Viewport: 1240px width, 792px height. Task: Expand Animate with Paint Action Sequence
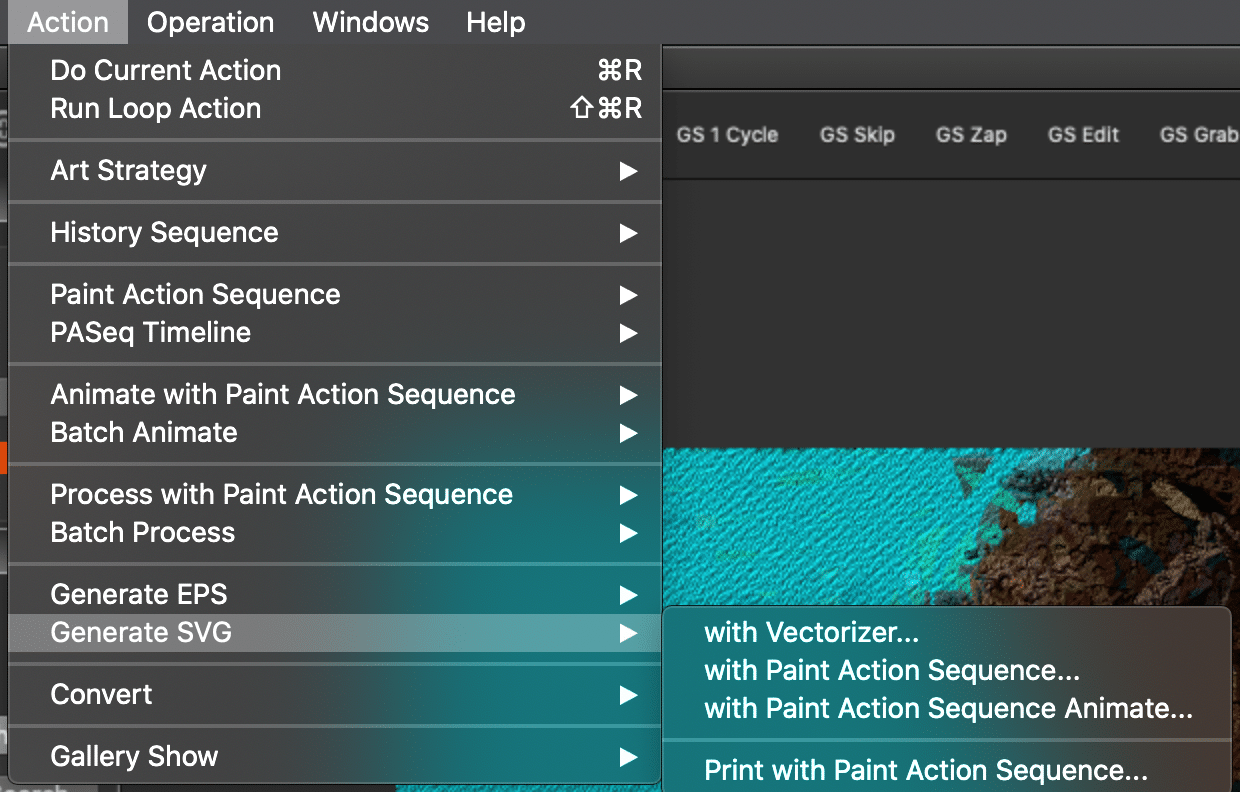point(335,395)
